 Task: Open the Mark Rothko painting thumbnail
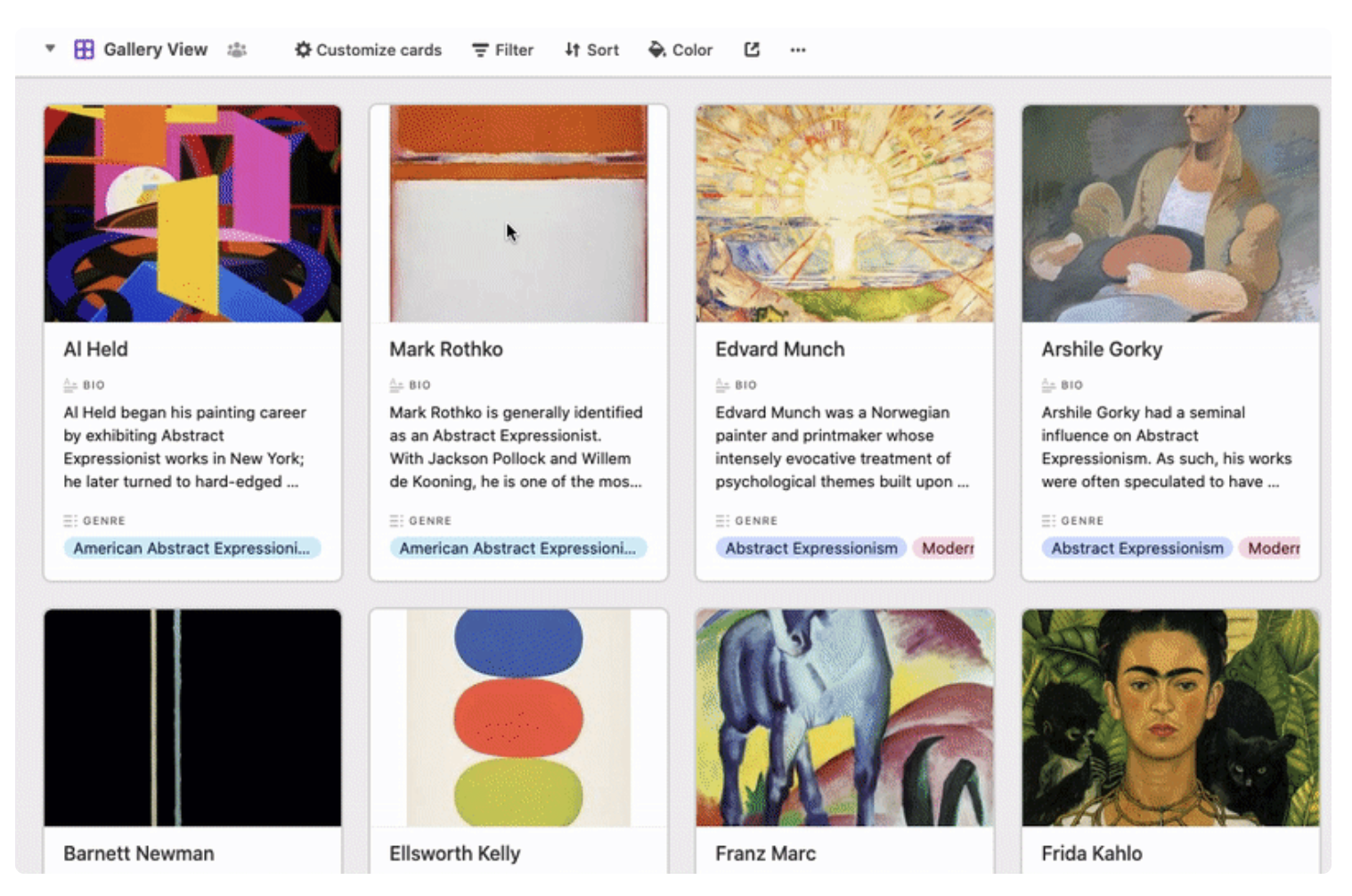click(x=518, y=214)
